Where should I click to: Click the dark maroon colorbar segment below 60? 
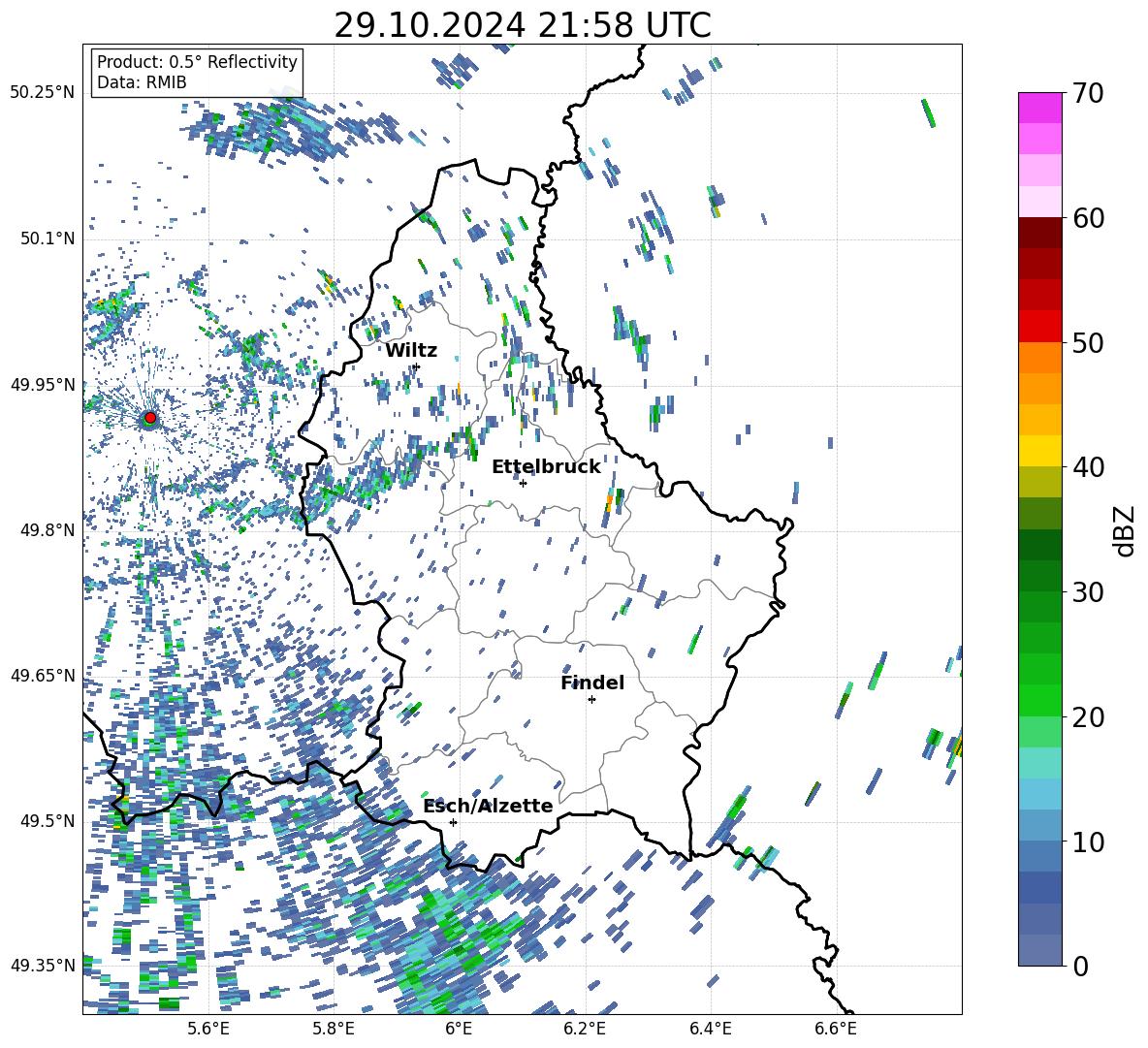pyautogui.click(x=1039, y=232)
